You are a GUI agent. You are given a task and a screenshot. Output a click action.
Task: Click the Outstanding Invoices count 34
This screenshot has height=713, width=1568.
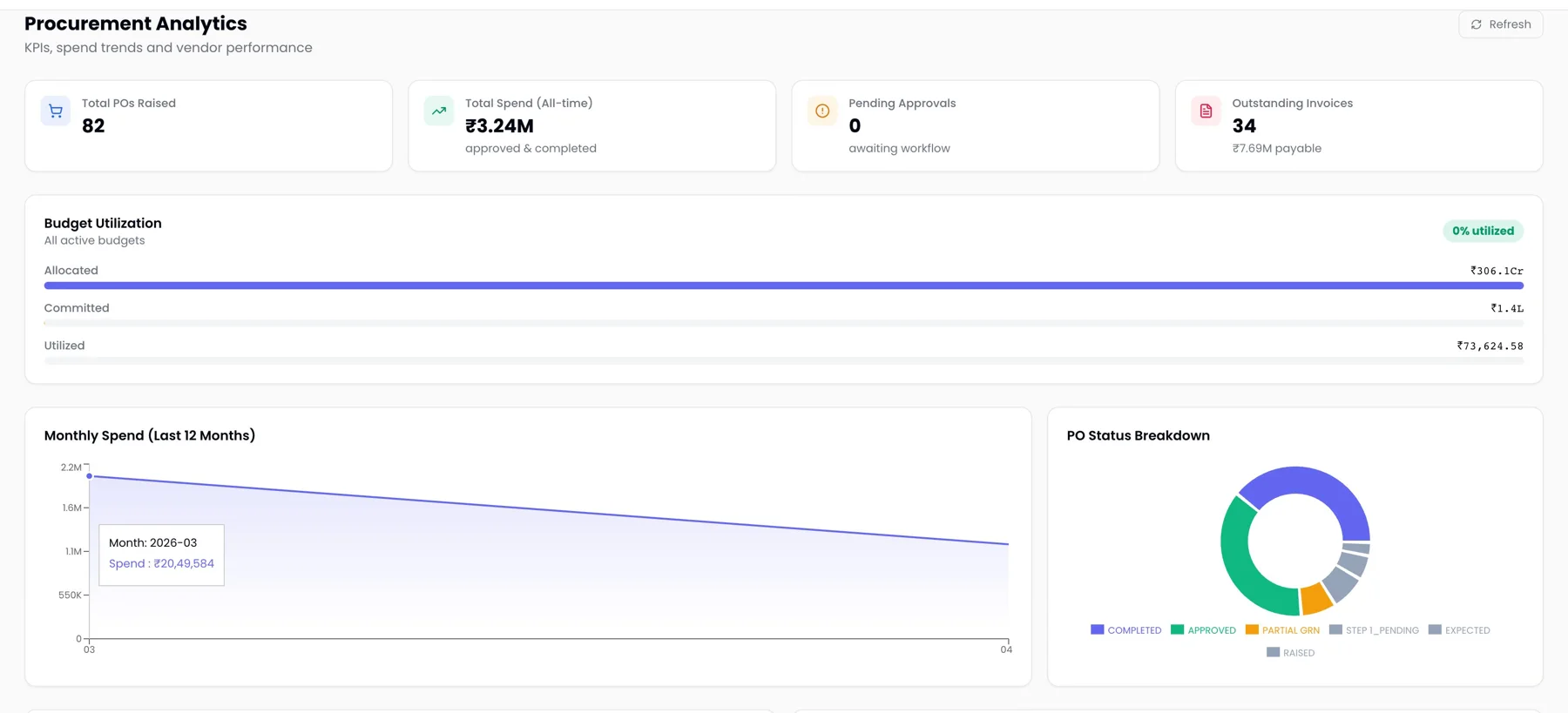point(1244,126)
